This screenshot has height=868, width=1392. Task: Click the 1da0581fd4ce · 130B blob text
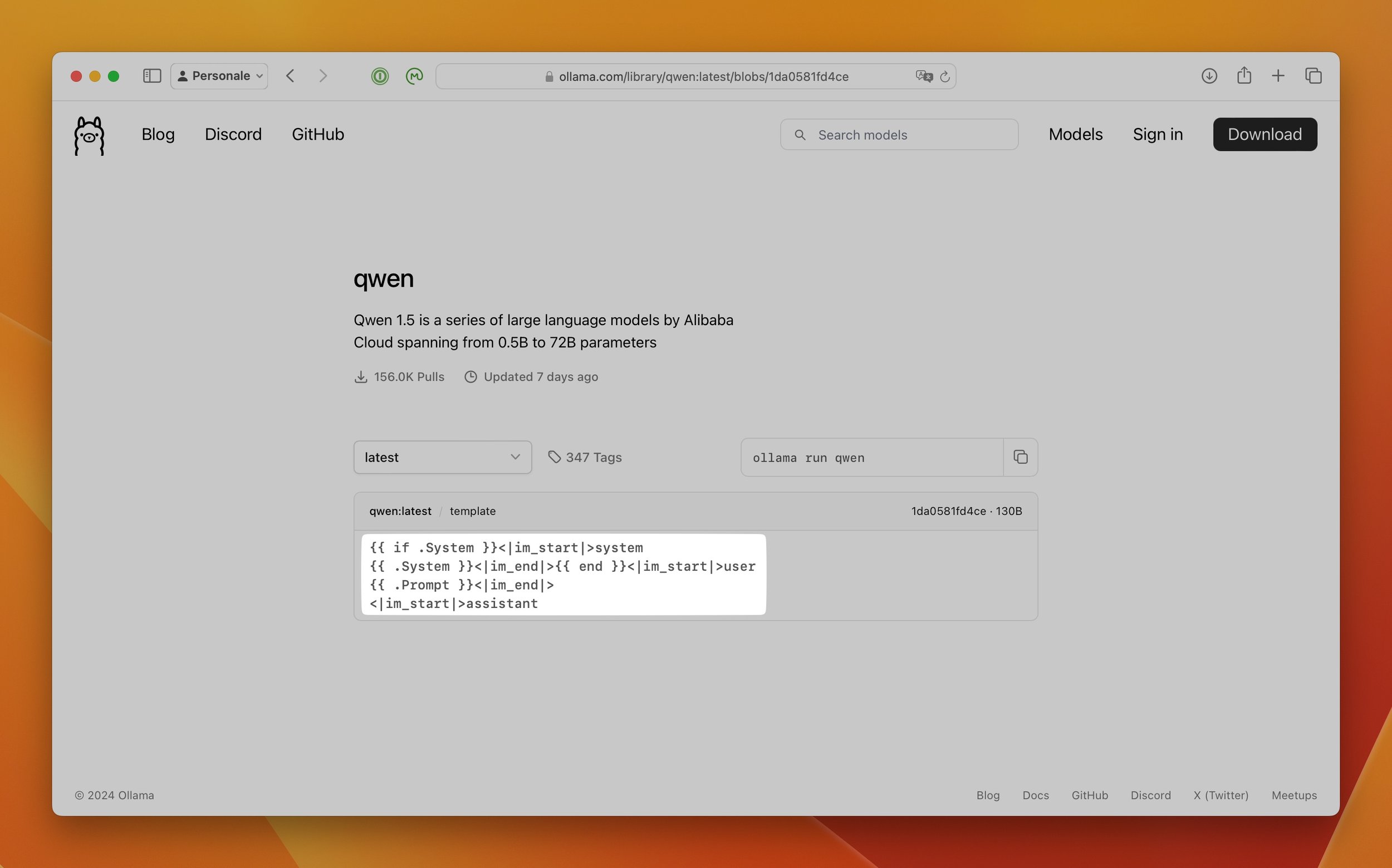pyautogui.click(x=967, y=511)
